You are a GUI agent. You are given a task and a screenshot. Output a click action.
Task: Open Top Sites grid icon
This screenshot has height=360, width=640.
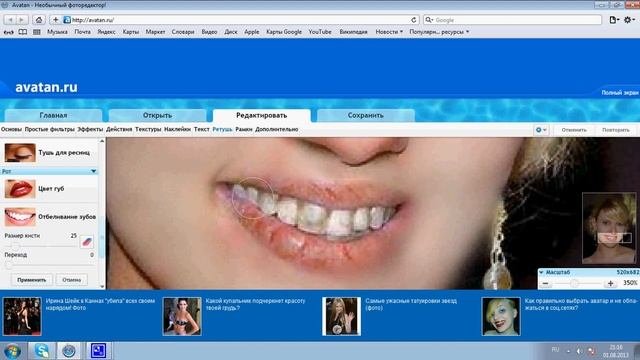pos(37,32)
